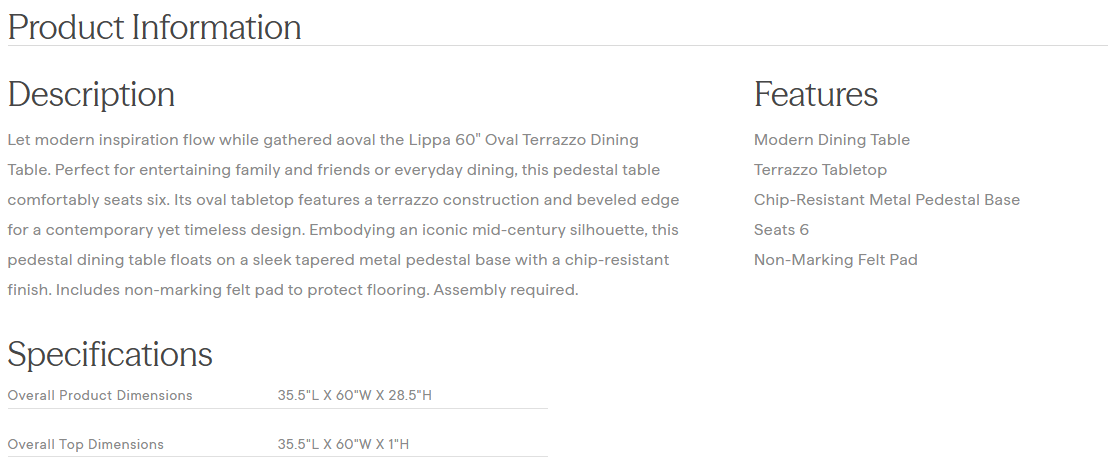This screenshot has width=1108, height=472.
Task: Click the Specifications section heading
Action: coord(110,354)
